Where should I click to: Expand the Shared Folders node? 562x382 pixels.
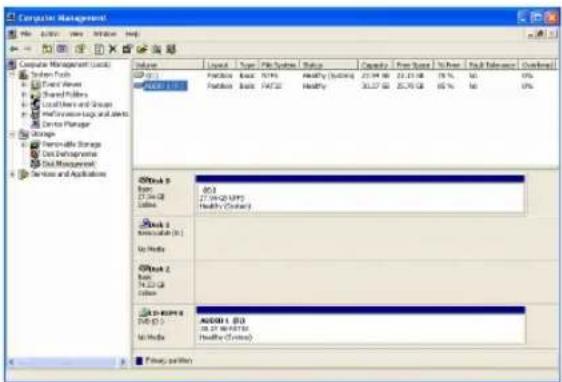24,95
